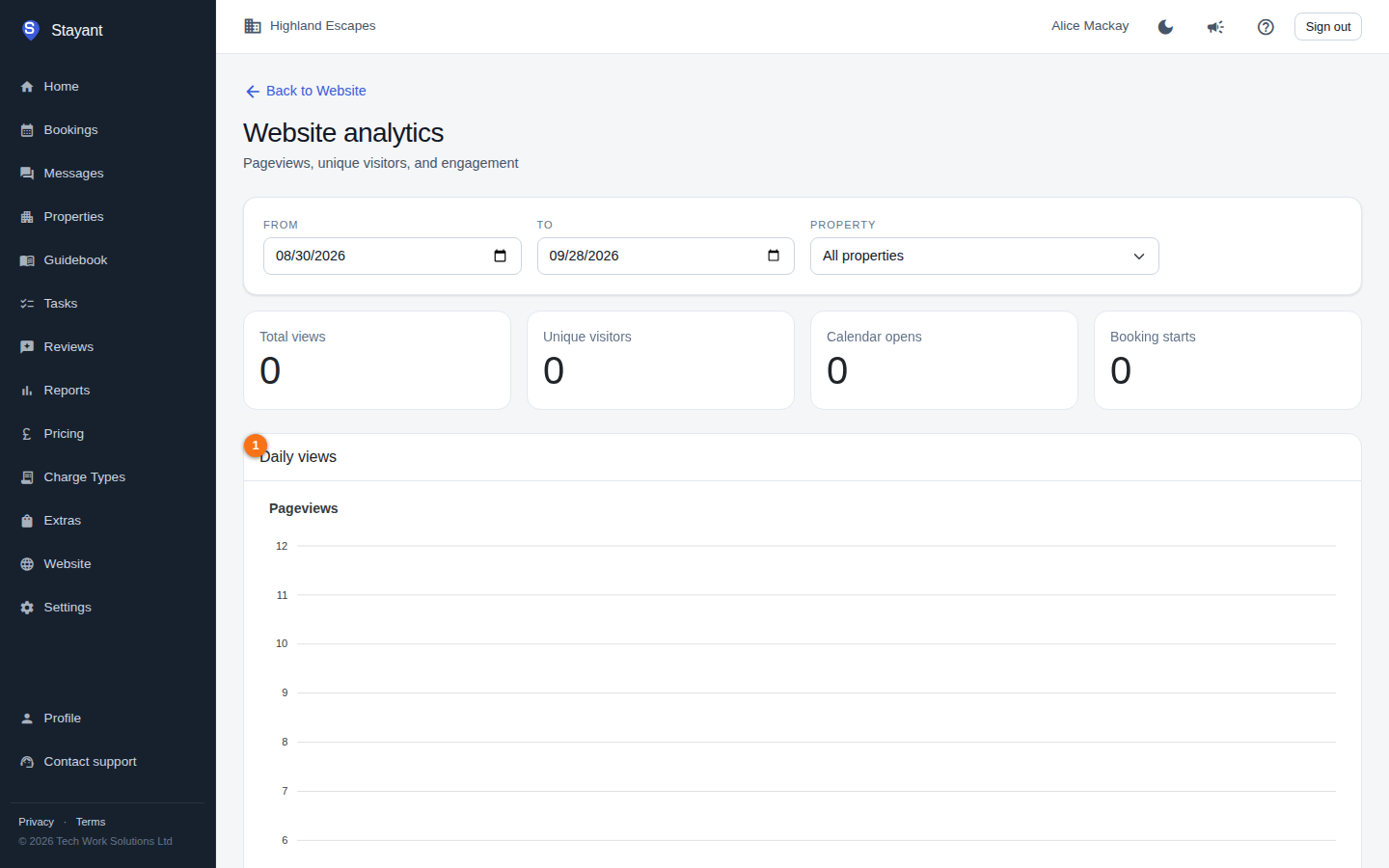Viewport: 1389px width, 868px height.
Task: Click the Messages chat icon
Action: (27, 174)
